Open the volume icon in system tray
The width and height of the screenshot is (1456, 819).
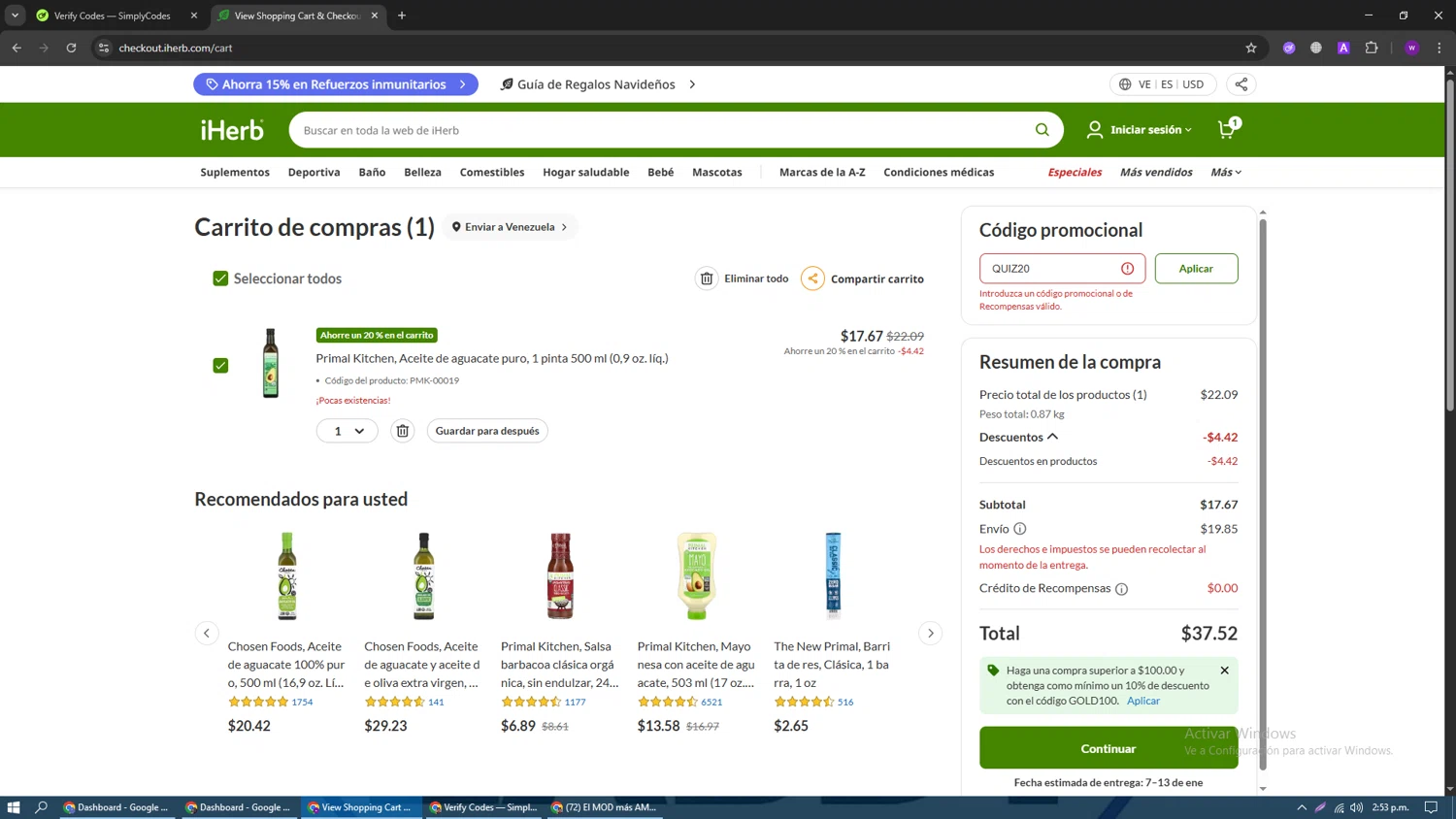tap(1357, 807)
